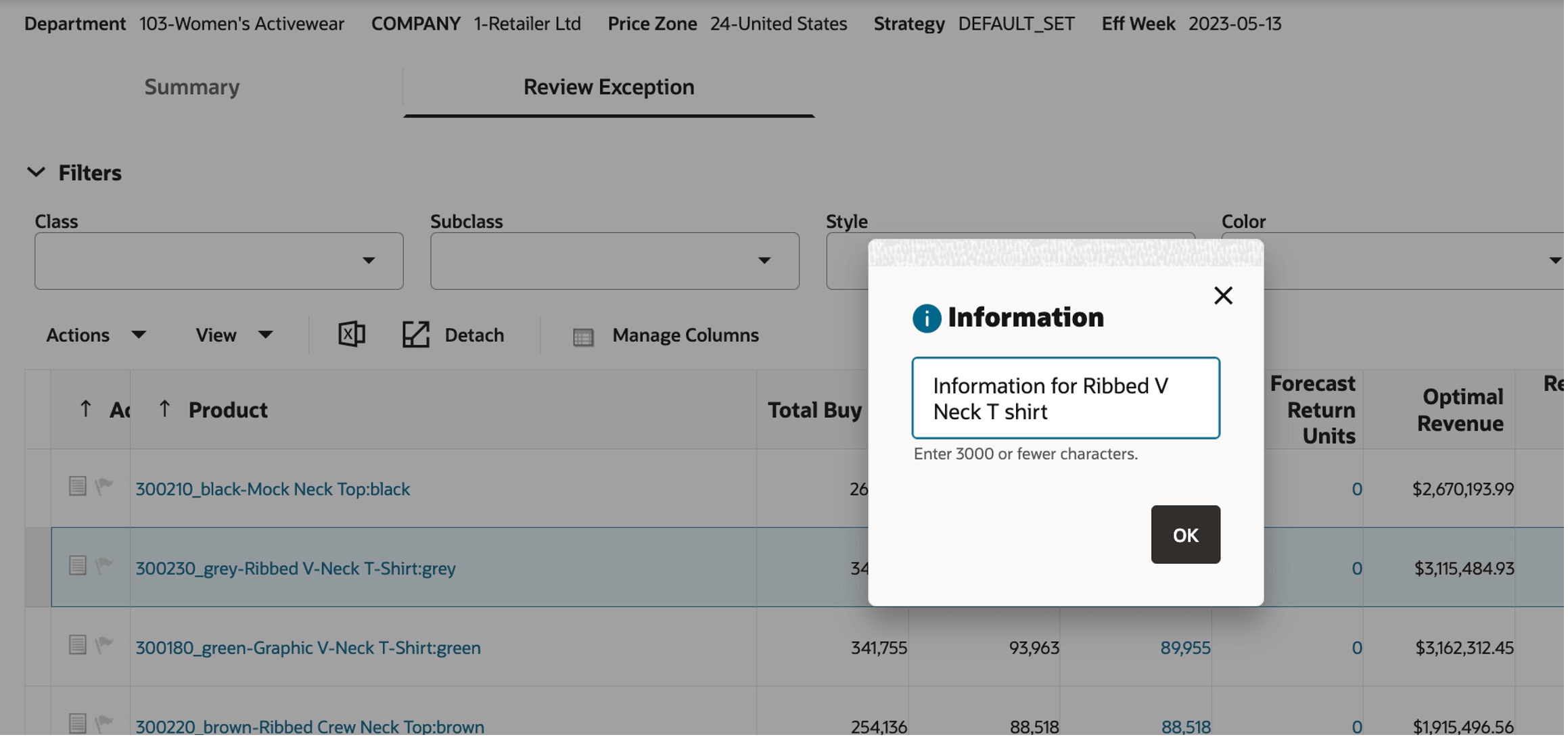This screenshot has height=737, width=1568.
Task: Open the 300180_green-Graphic V-Neck T-Shirt link
Action: (308, 649)
